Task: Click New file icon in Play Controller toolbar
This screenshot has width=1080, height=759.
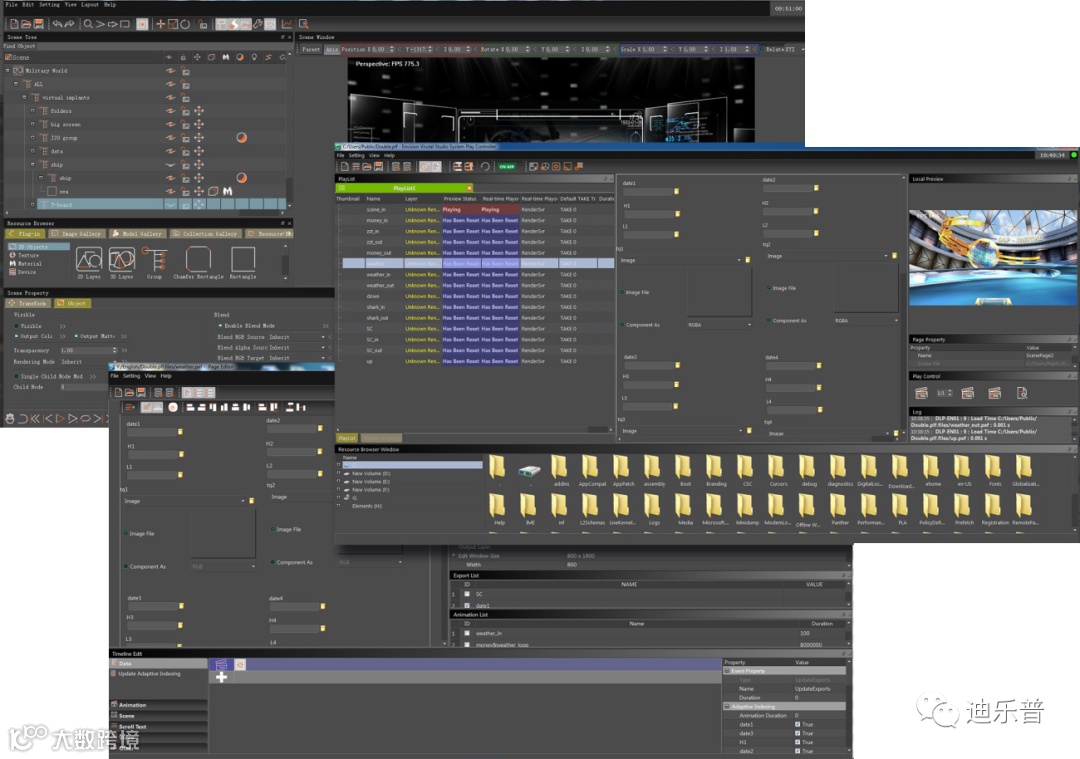Action: pyautogui.click(x=344, y=167)
